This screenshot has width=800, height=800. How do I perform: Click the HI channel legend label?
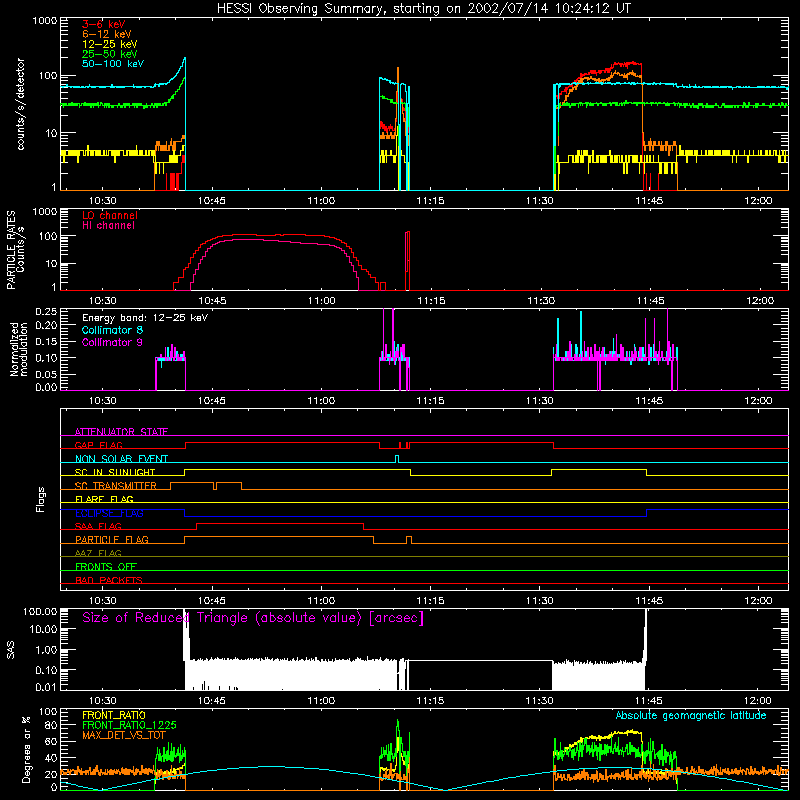[108, 226]
